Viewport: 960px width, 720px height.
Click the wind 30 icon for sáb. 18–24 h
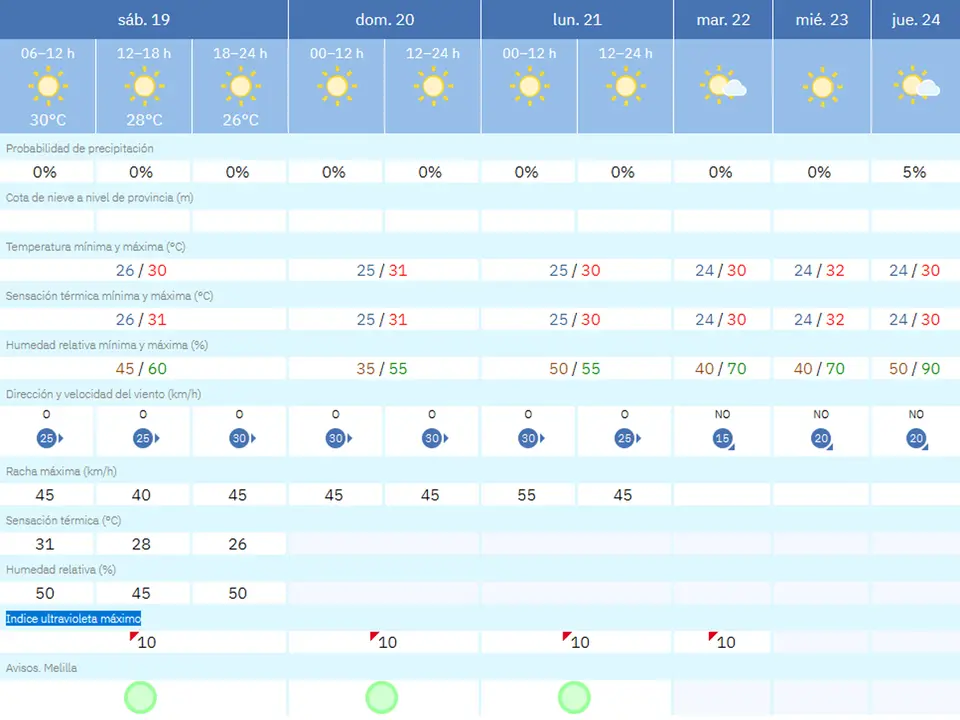click(242, 438)
